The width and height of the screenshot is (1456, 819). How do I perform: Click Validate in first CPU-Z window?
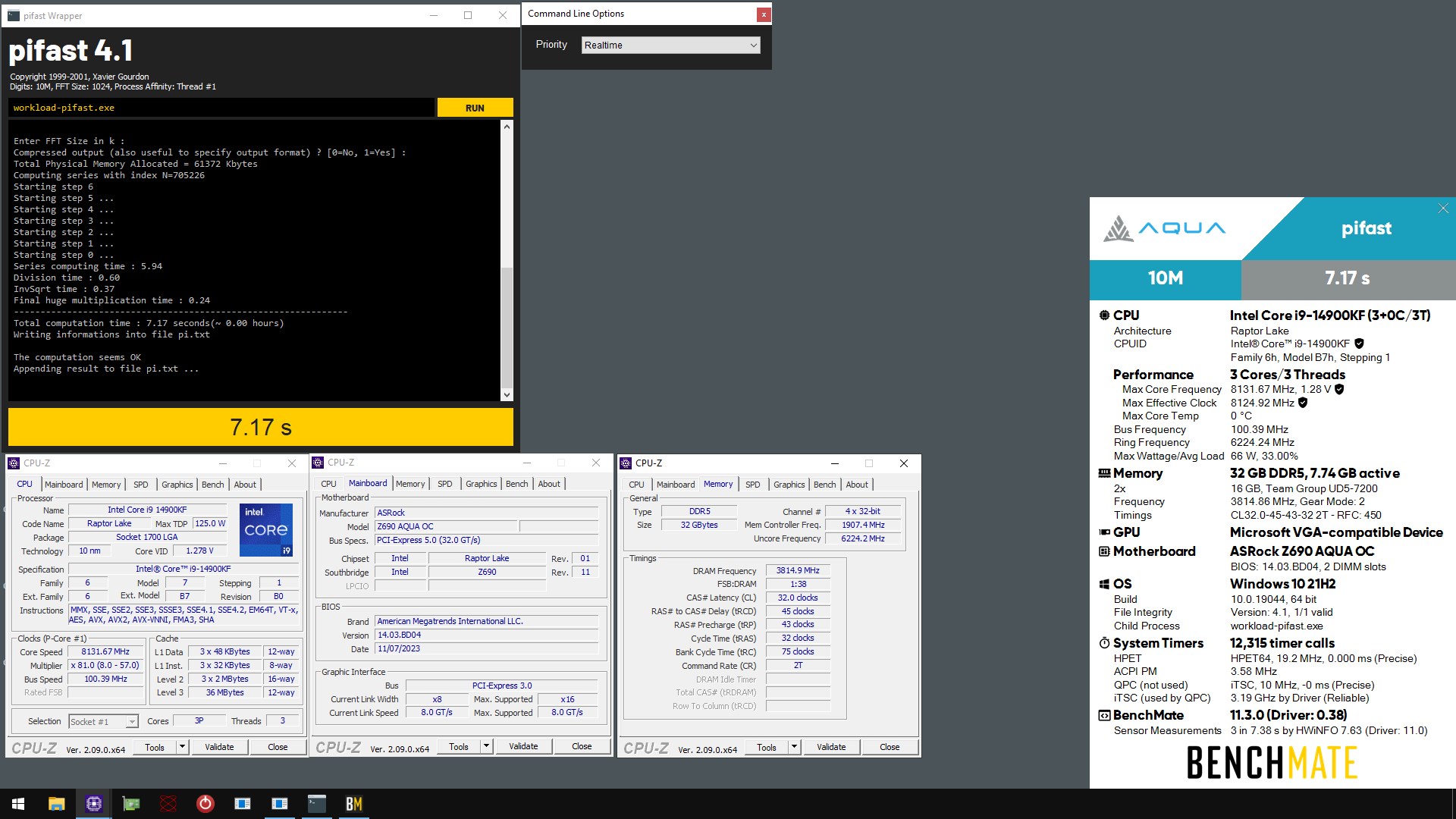pos(219,747)
